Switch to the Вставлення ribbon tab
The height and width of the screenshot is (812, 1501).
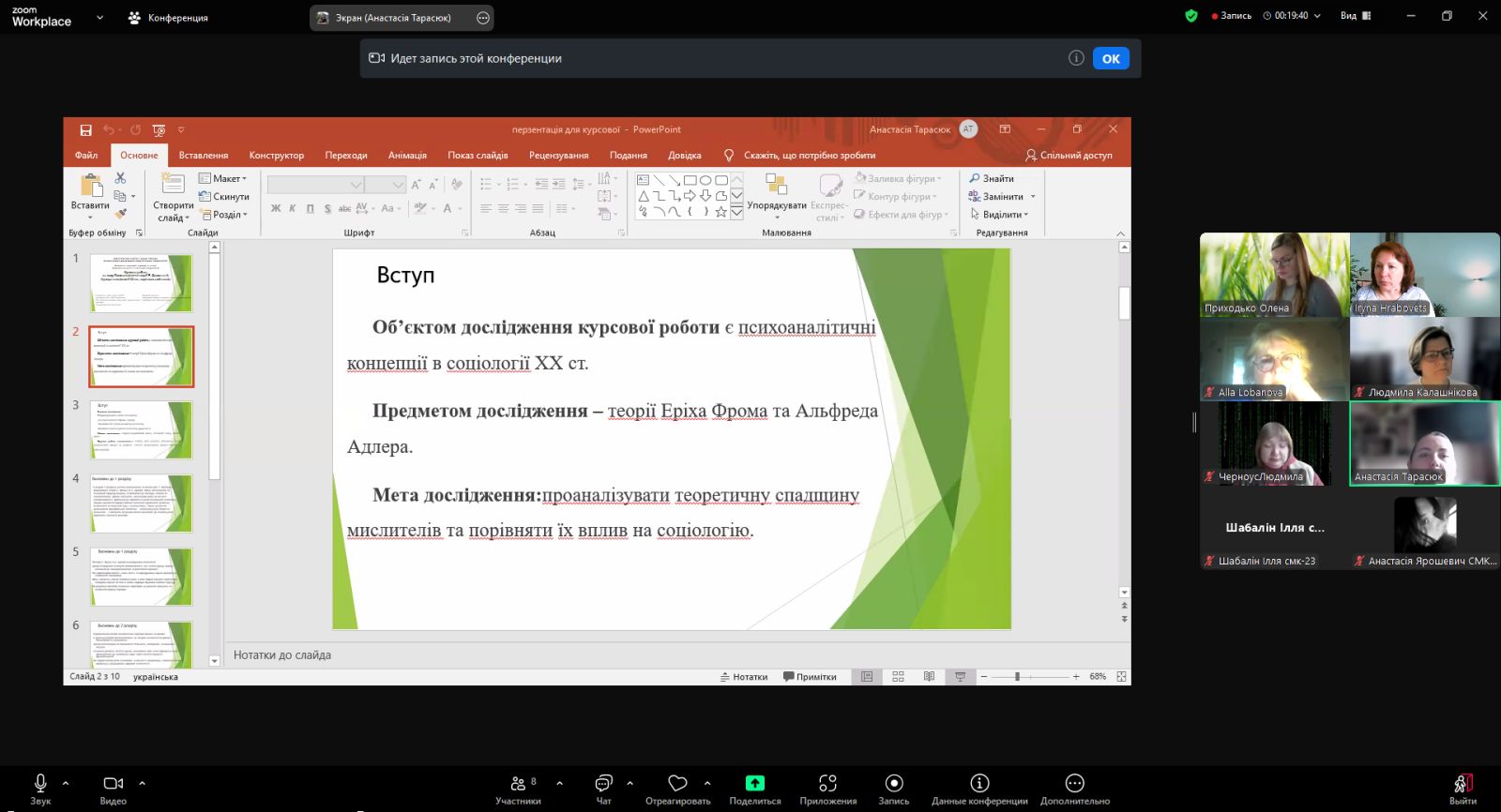204,156
